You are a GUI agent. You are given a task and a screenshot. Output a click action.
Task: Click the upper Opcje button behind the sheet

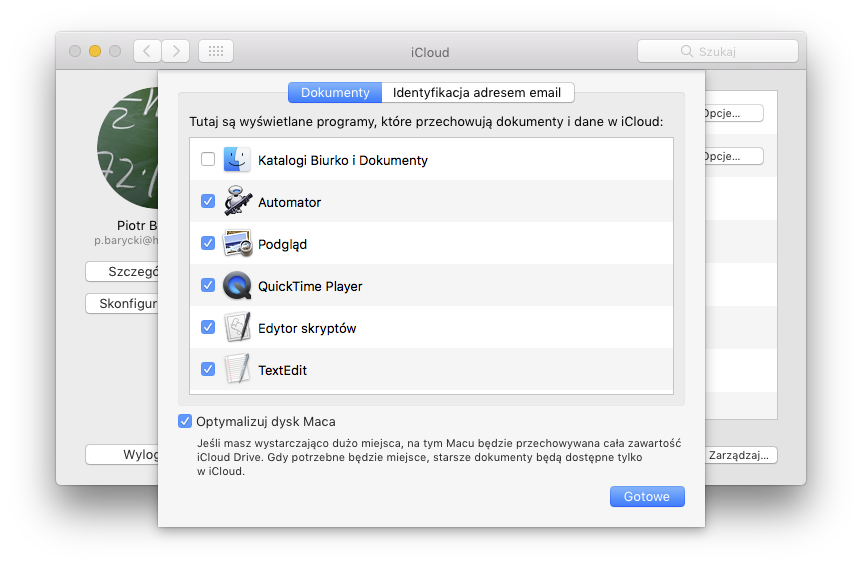[734, 113]
